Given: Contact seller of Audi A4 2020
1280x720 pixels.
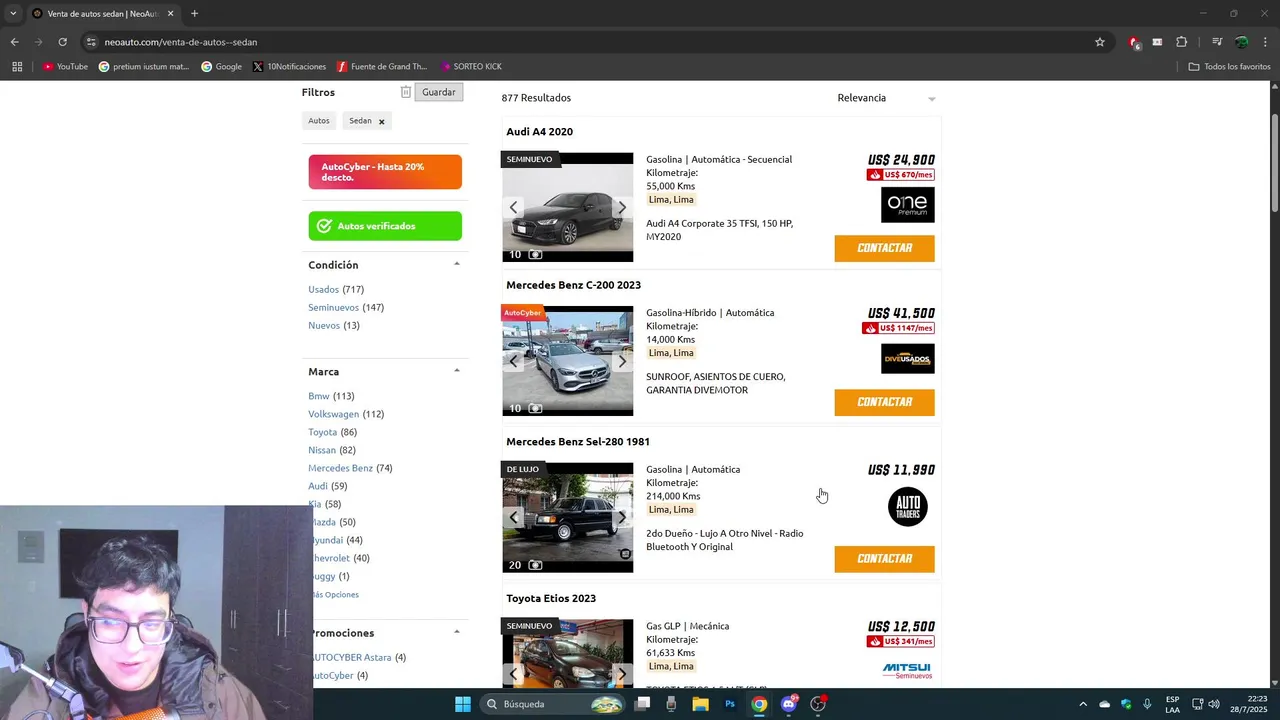Looking at the screenshot, I should [885, 248].
